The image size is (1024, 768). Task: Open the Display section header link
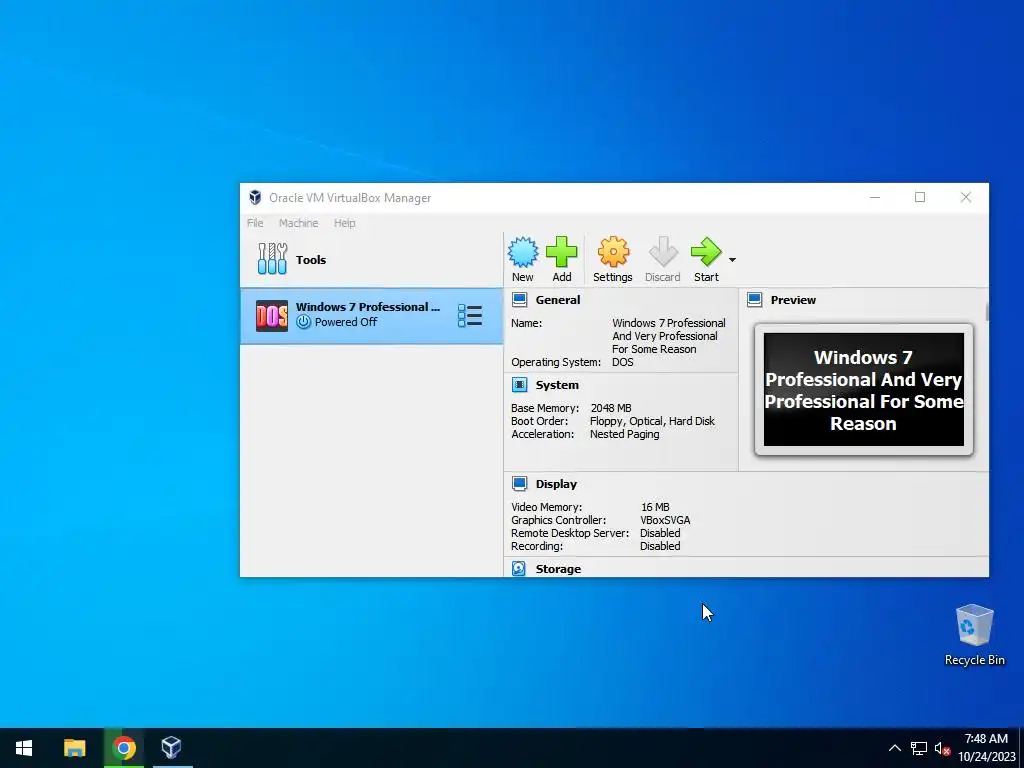[556, 484]
